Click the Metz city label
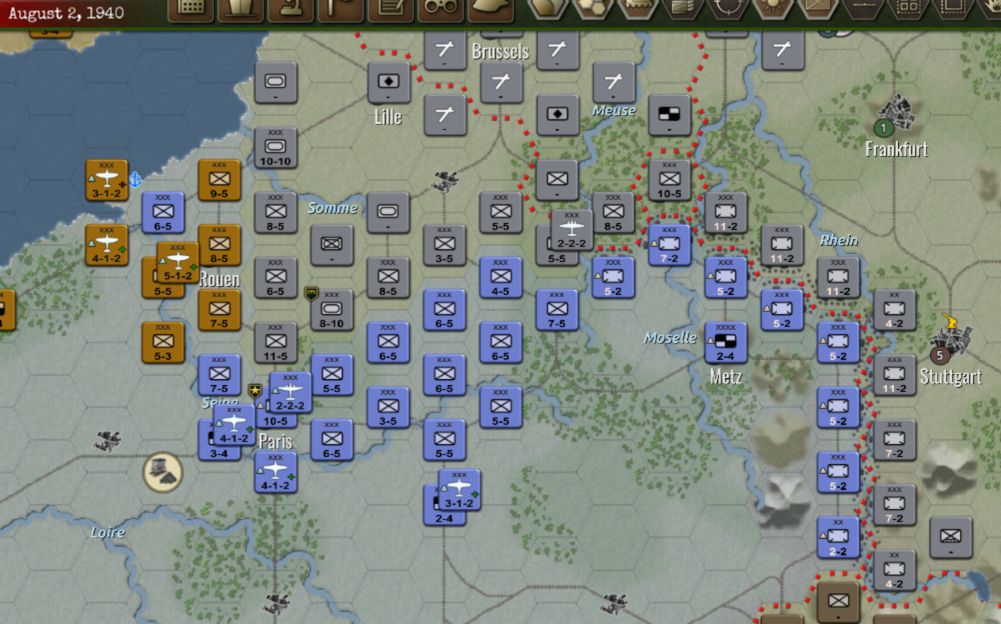 726,376
